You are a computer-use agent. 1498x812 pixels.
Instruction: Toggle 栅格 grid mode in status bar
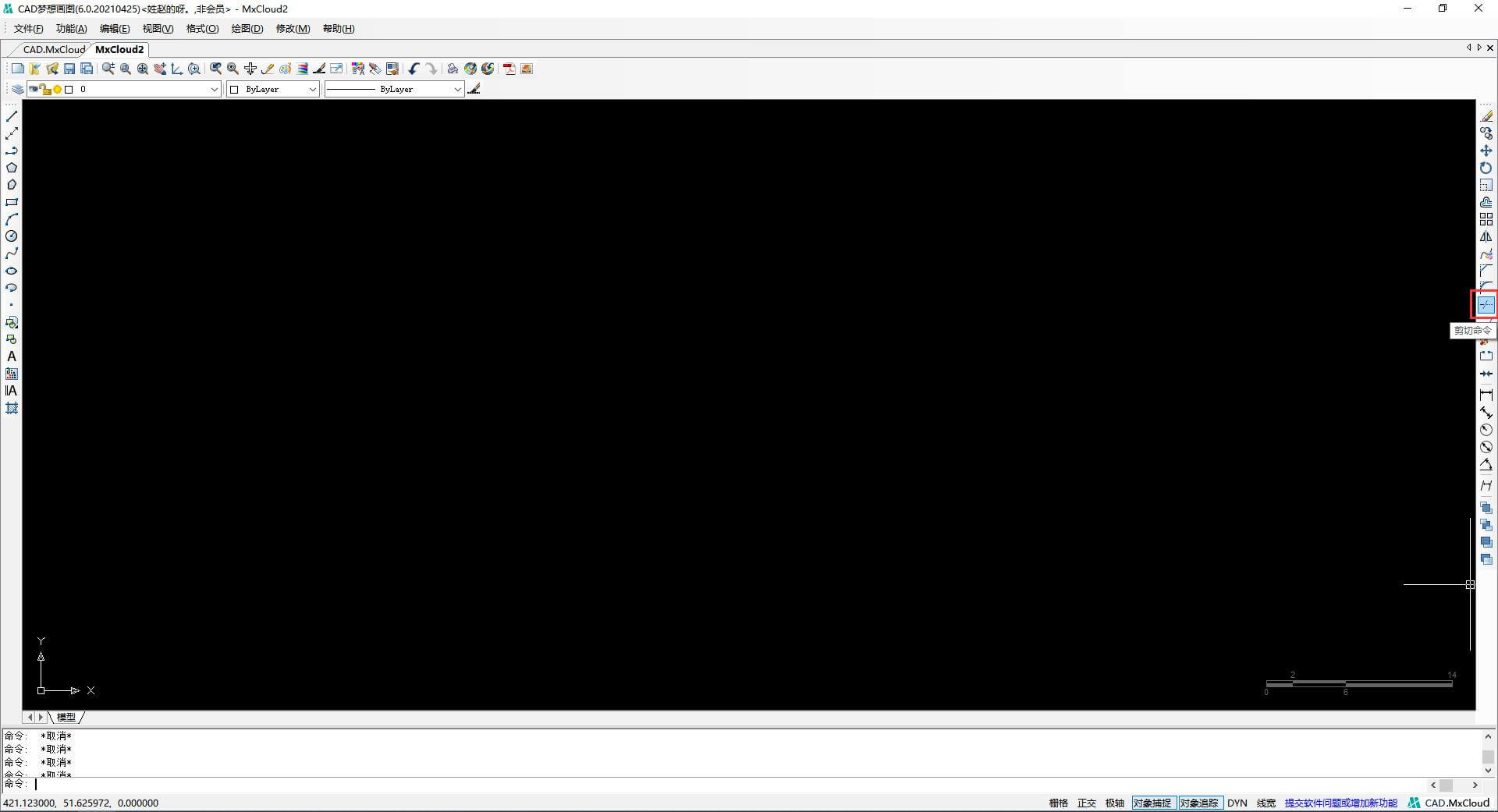coord(1058,803)
